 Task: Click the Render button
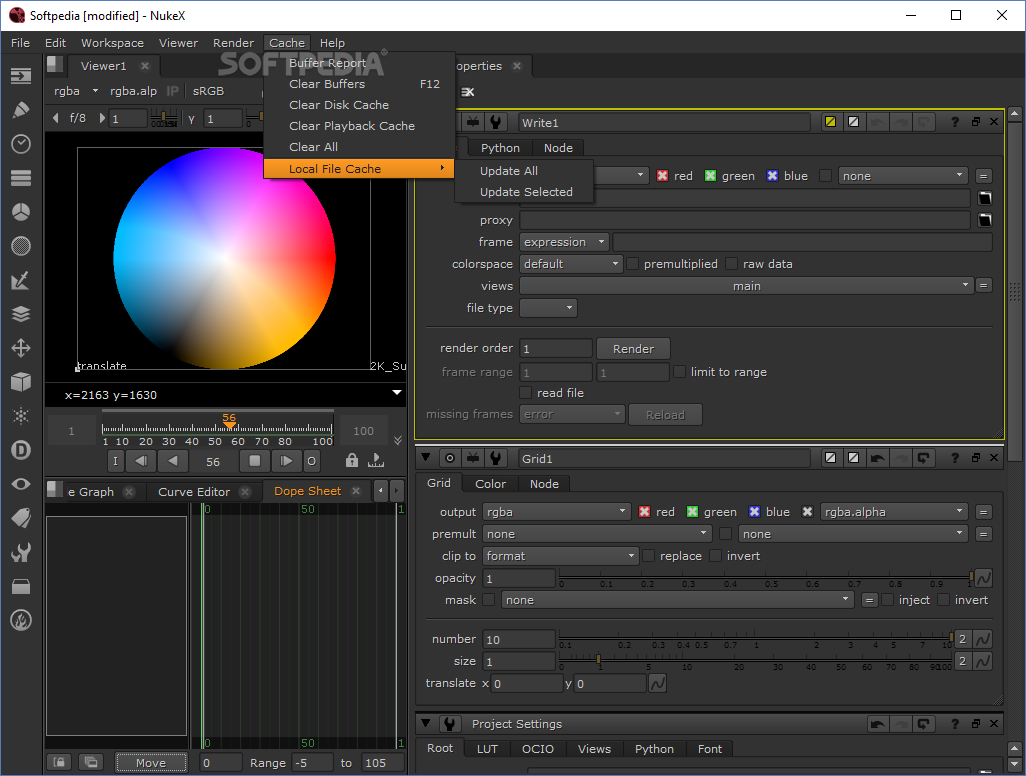click(633, 349)
